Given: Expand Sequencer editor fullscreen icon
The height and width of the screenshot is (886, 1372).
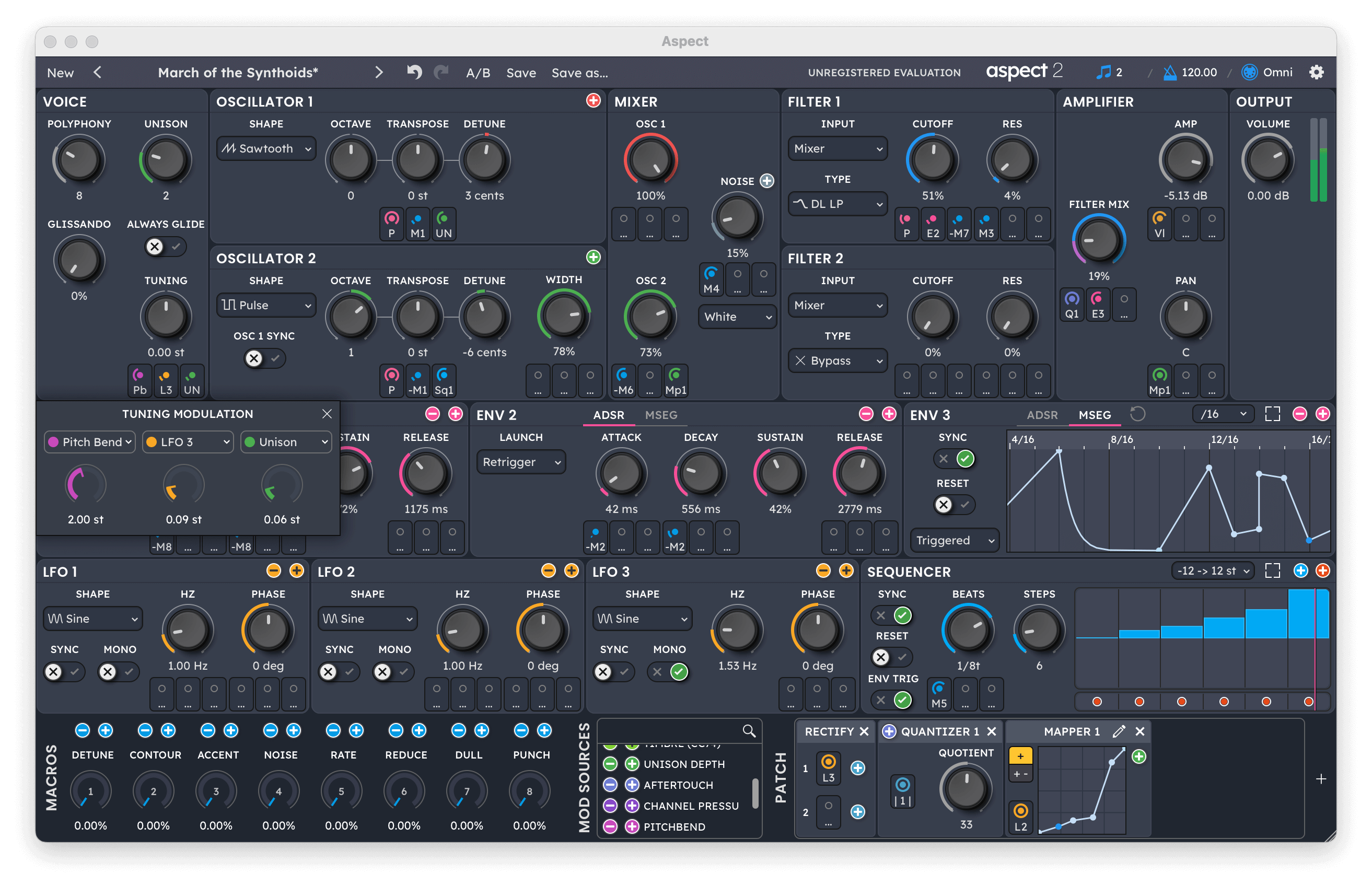Looking at the screenshot, I should 1273,570.
